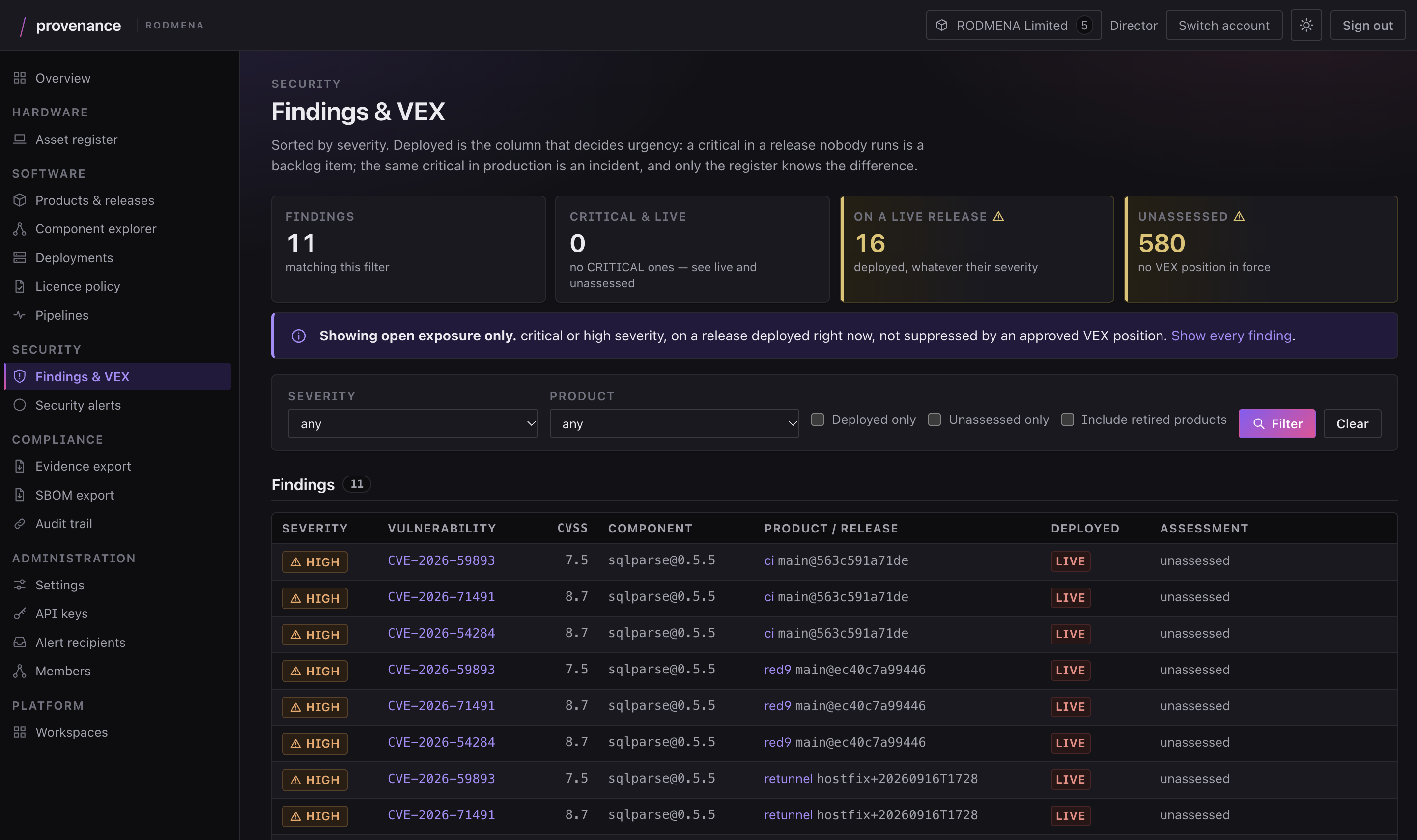Click the API keys key icon
The width and height of the screenshot is (1417, 840).
[20, 614]
